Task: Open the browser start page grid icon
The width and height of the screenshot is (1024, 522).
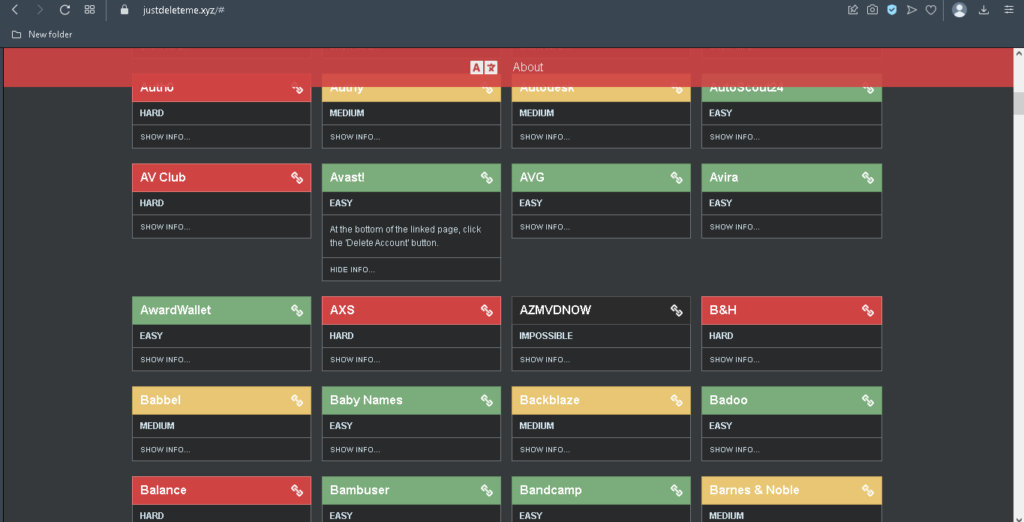Action: tap(89, 10)
